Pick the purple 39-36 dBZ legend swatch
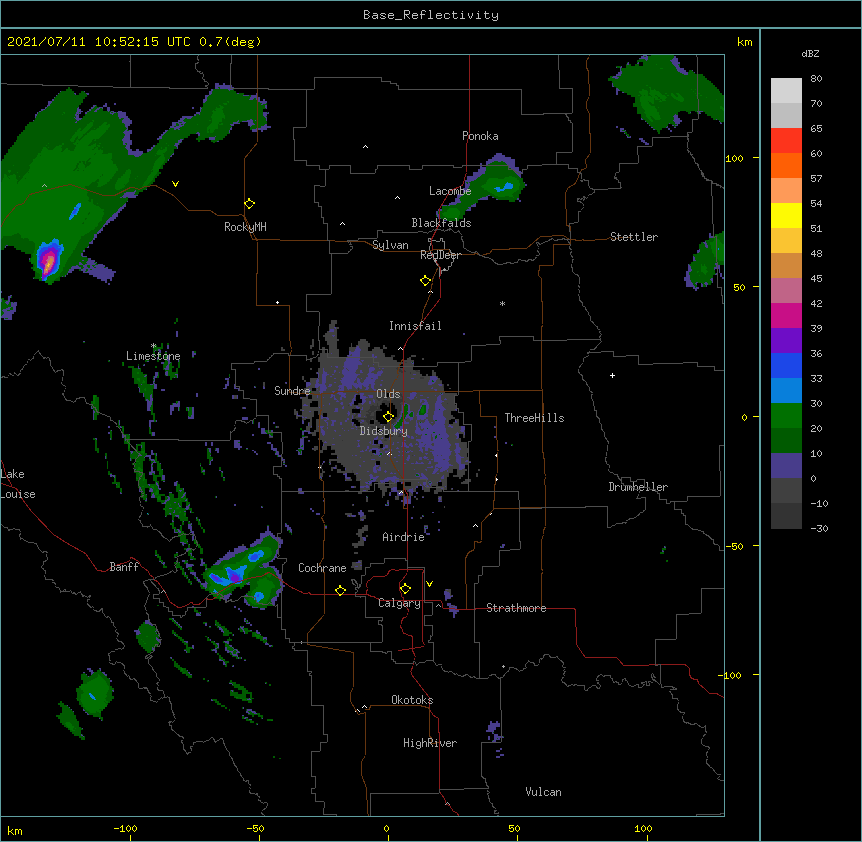862x842 pixels. tap(786, 340)
